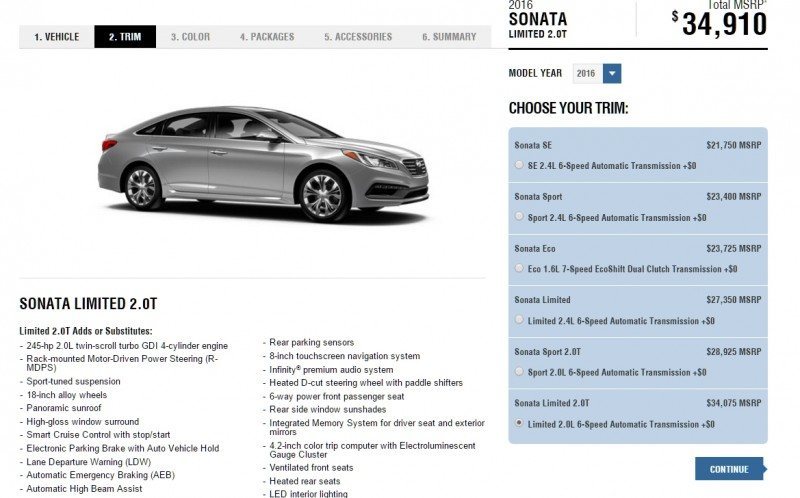
Task: Click the $21,750 MSRP price
Action: (734, 145)
